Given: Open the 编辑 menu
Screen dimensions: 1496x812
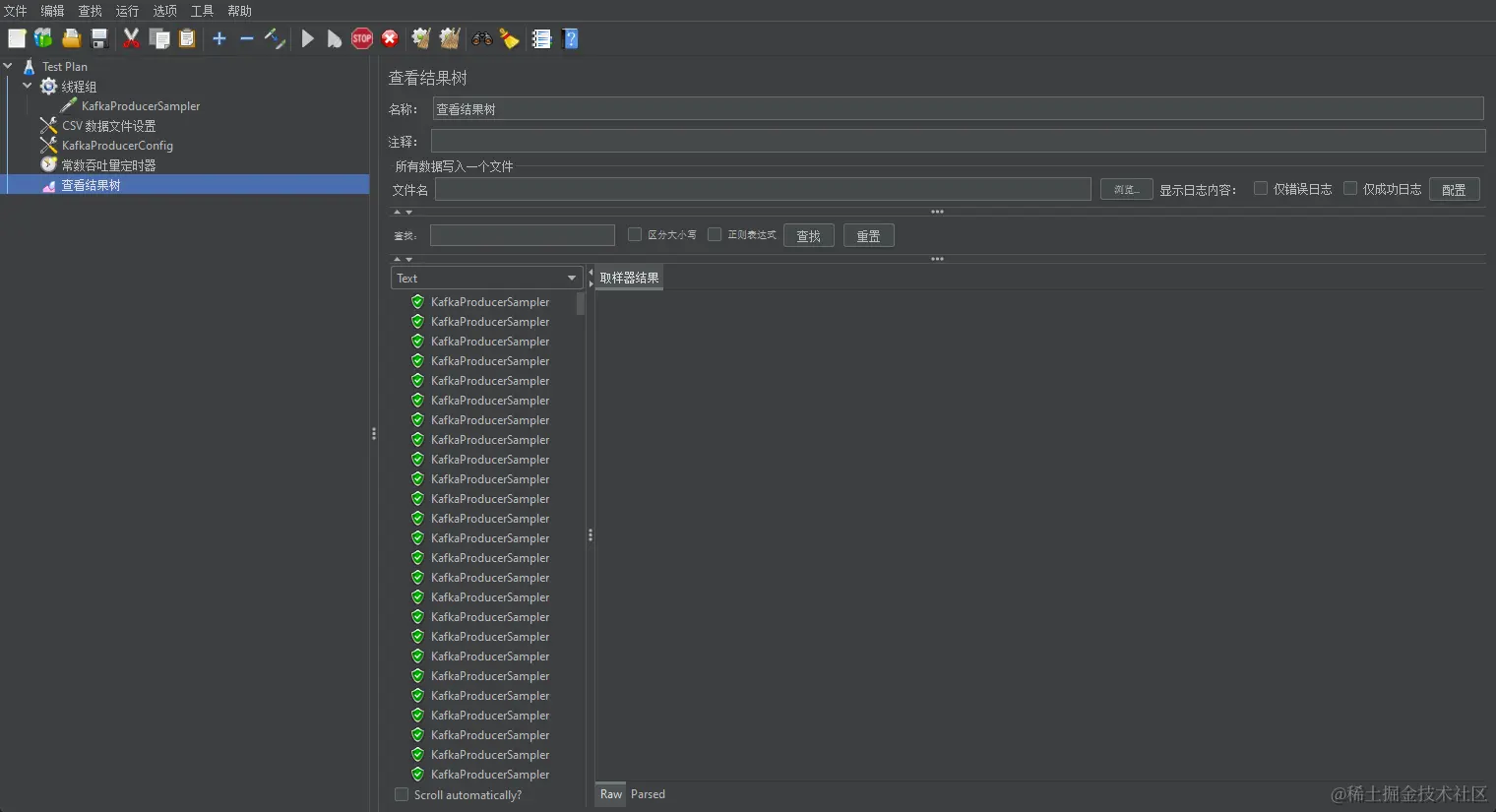Looking at the screenshot, I should 53,11.
